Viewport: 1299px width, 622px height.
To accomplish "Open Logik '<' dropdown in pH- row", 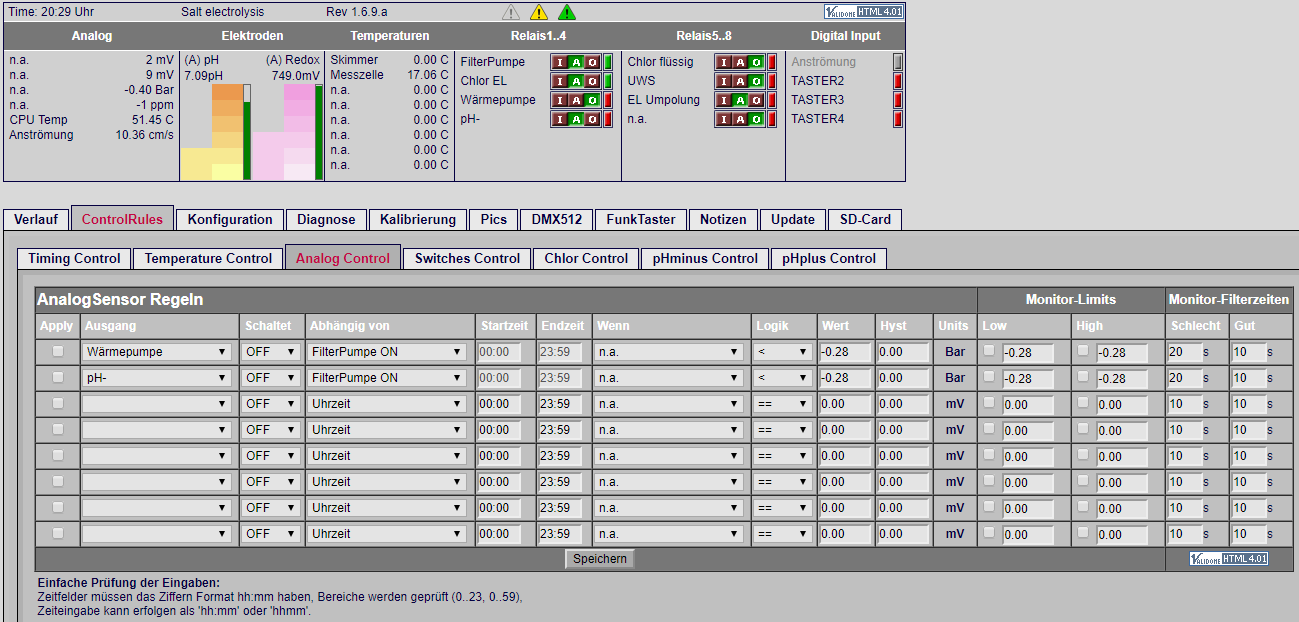I will click(782, 378).
